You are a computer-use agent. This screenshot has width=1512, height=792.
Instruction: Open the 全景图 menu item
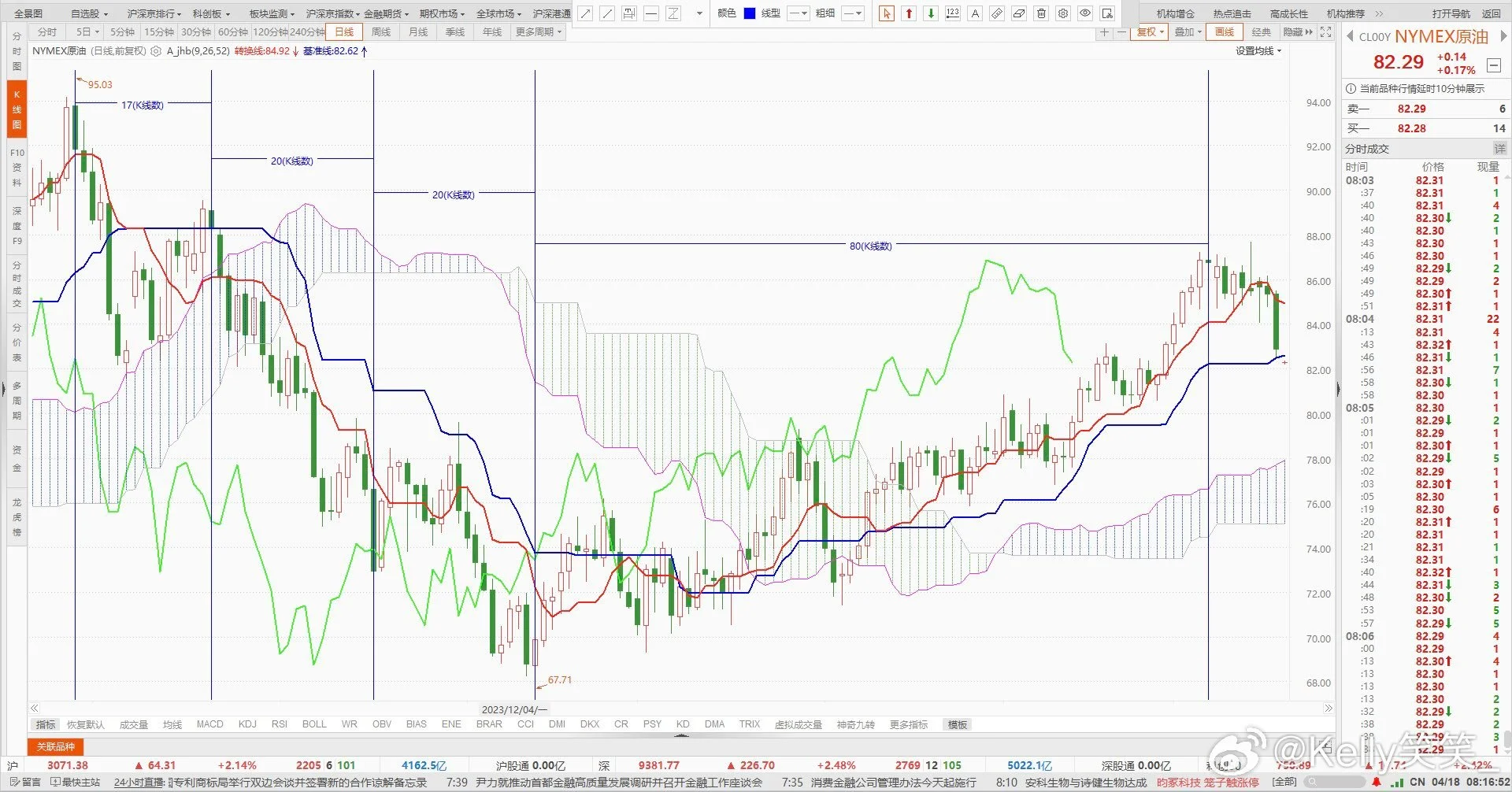29,14
